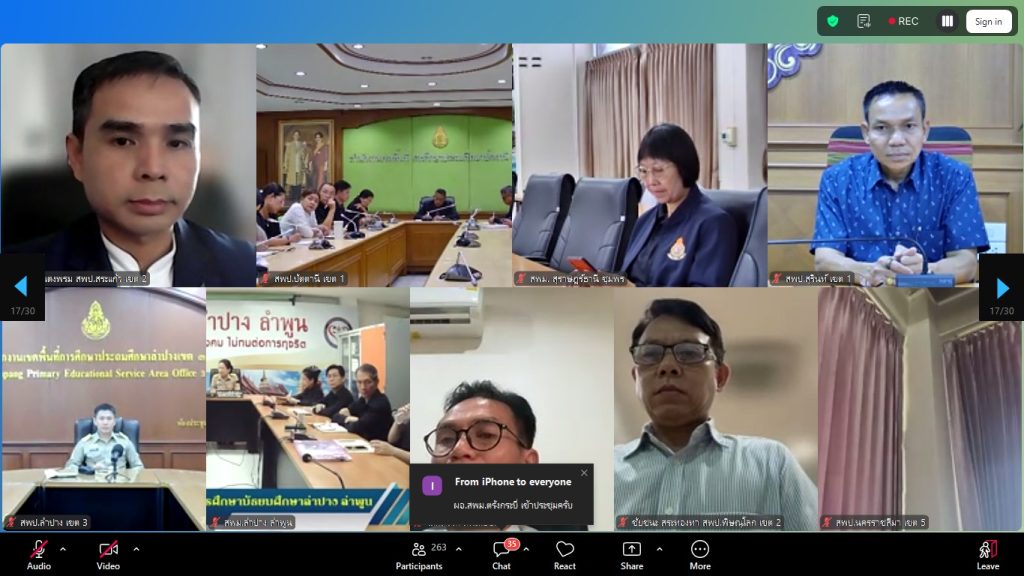Click the green encryption shield icon

833,21
